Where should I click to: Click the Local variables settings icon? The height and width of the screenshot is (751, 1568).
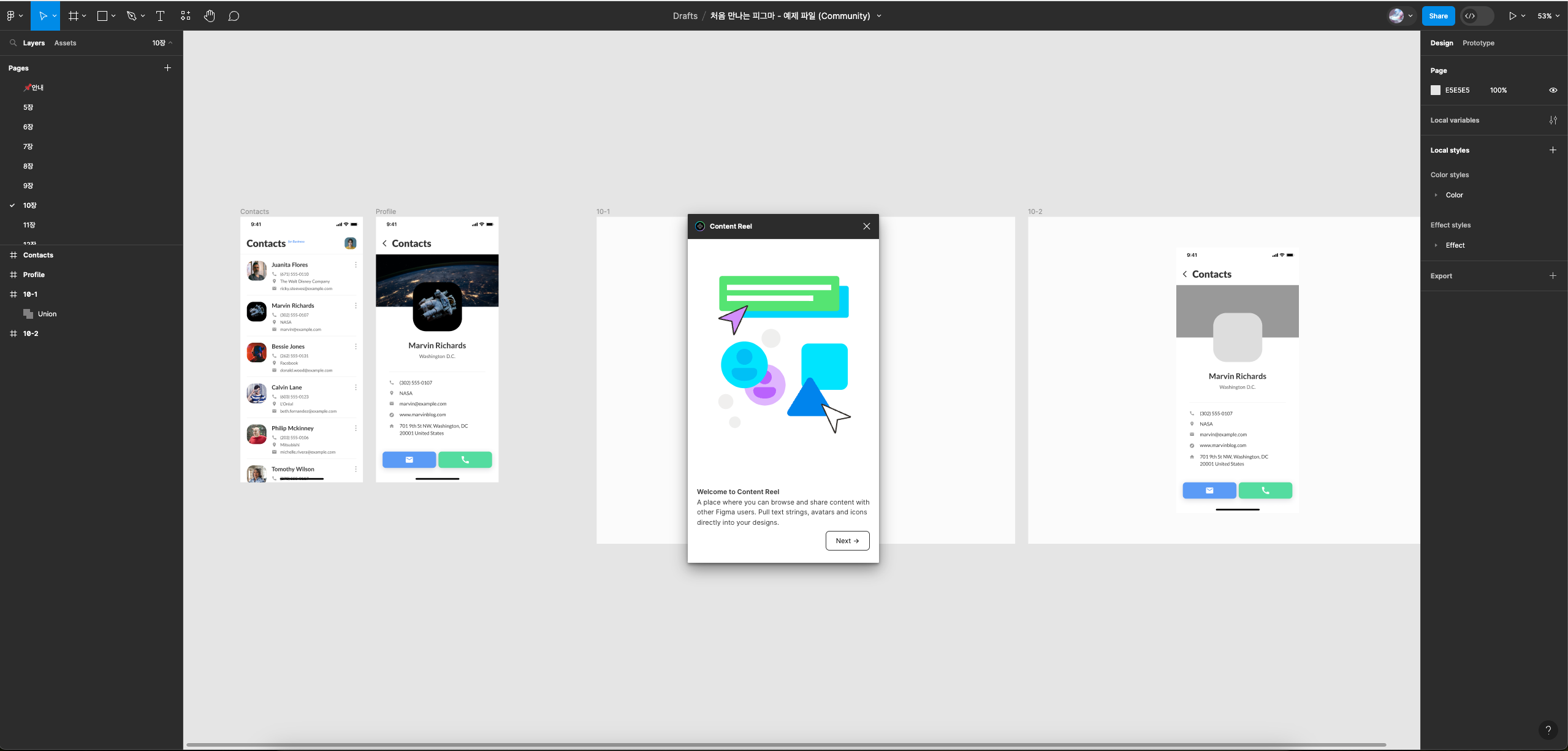click(x=1553, y=120)
